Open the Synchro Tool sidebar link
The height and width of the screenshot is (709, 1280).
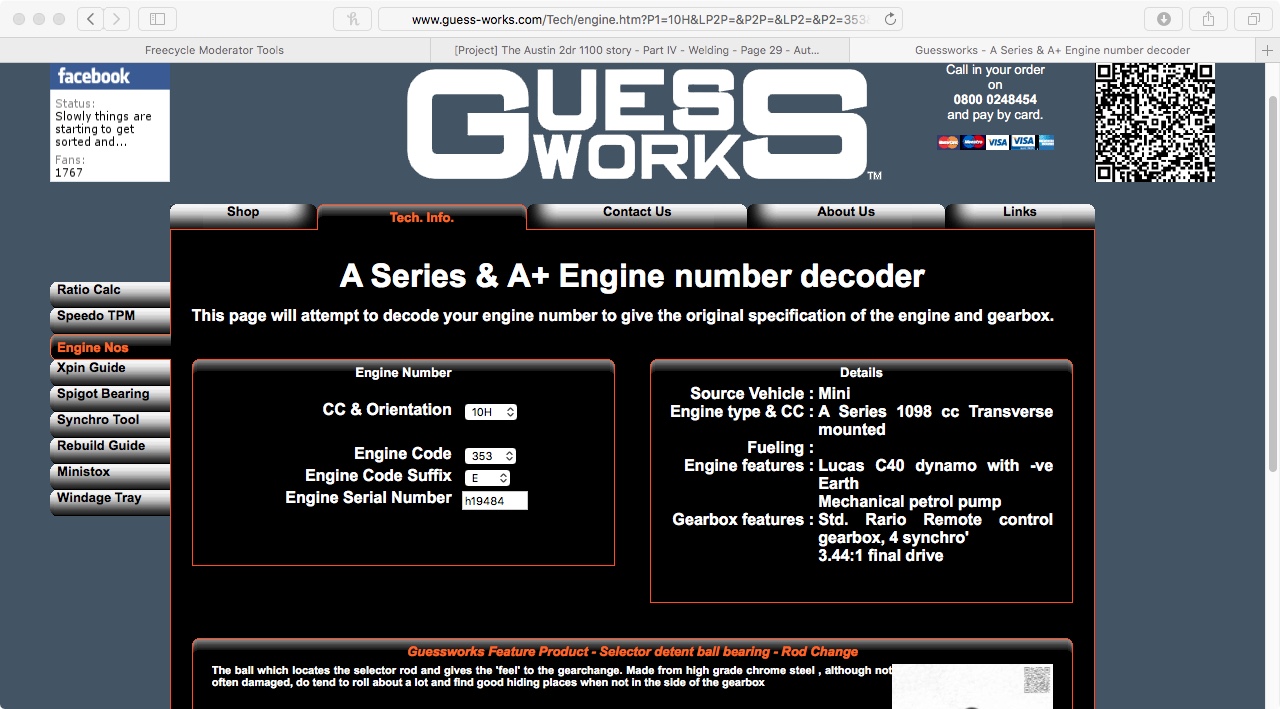coord(110,424)
